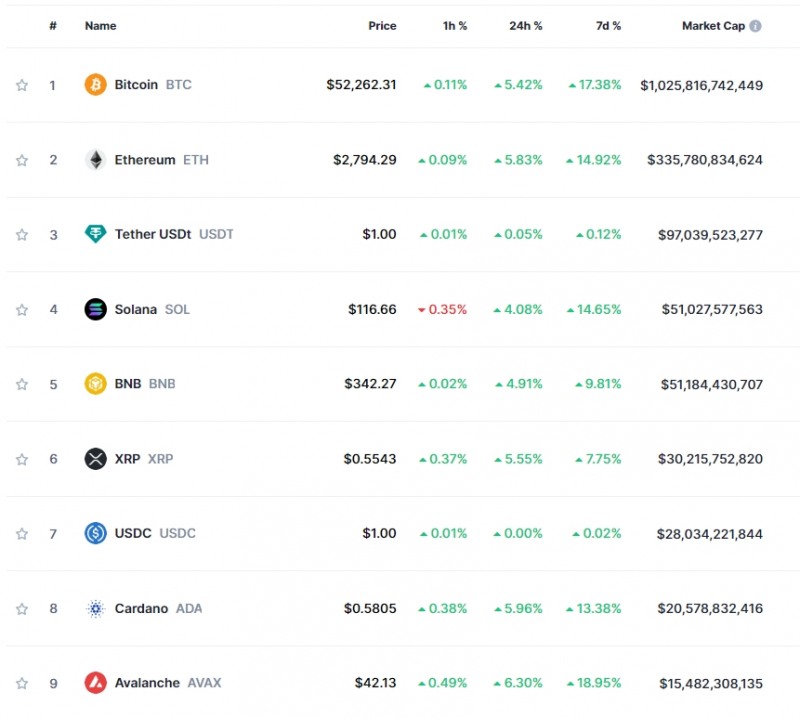Toggle the watchlist star for Solana
Image resolution: width=800 pixels, height=718 pixels.
(22, 310)
